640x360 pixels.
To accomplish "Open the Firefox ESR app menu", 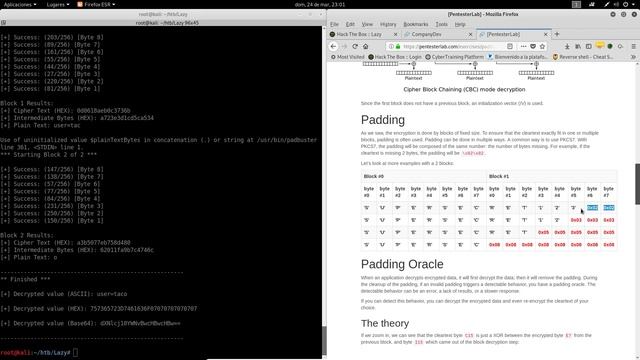I will tap(96, 4).
